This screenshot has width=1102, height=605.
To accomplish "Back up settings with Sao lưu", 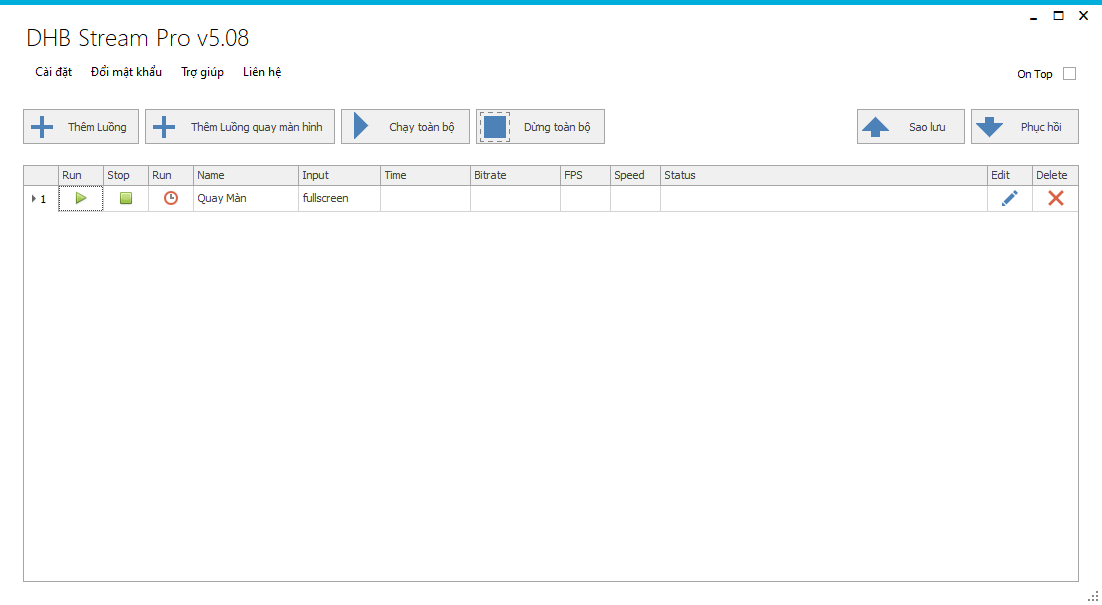I will pos(911,126).
